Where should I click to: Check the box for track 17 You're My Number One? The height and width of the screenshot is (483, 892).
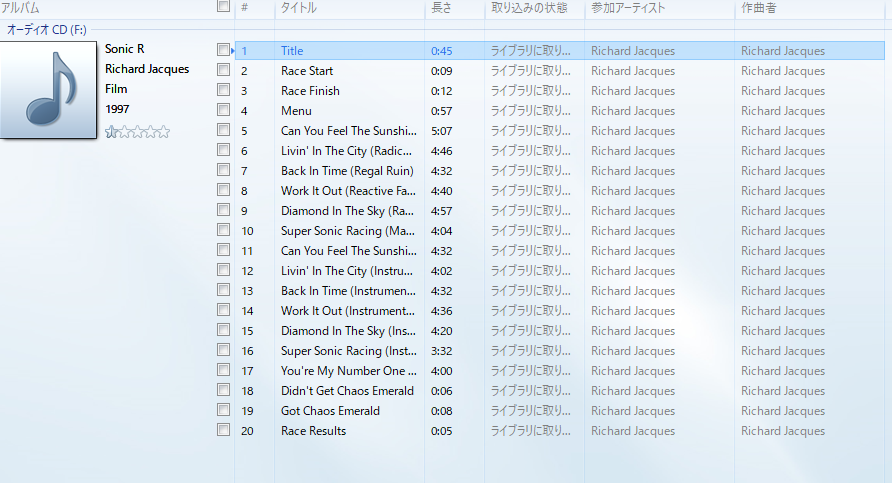(224, 370)
